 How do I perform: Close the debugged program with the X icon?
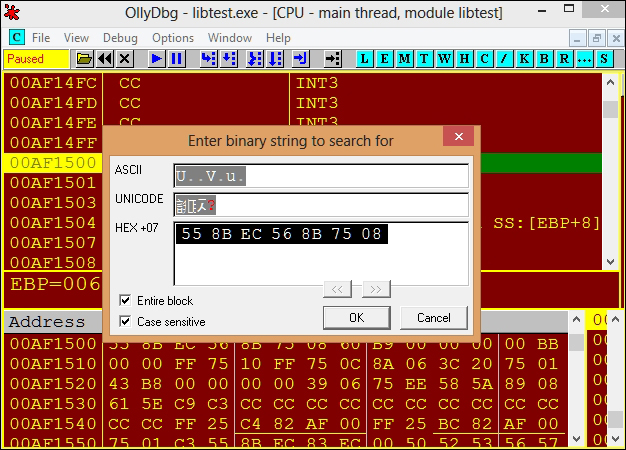[x=125, y=59]
